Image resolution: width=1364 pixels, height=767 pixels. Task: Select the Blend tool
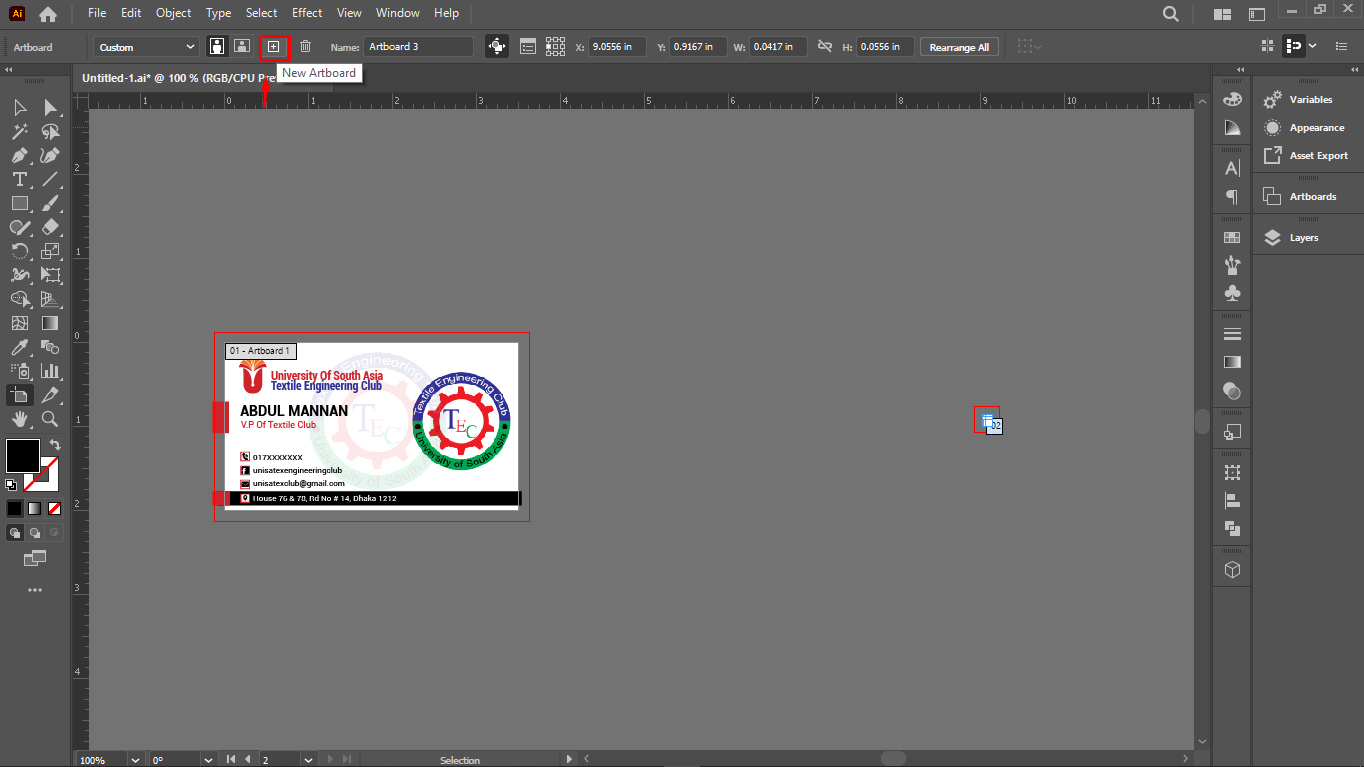pyautogui.click(x=50, y=347)
